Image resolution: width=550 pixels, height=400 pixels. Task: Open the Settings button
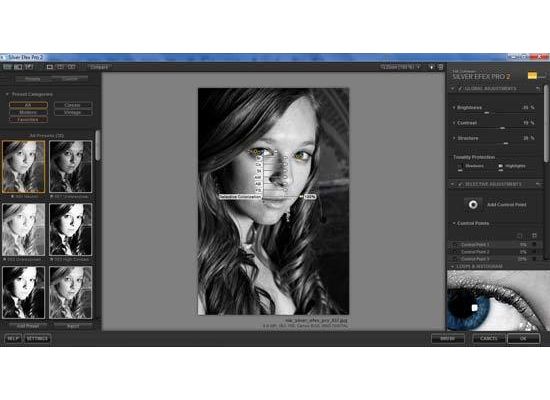click(37, 339)
